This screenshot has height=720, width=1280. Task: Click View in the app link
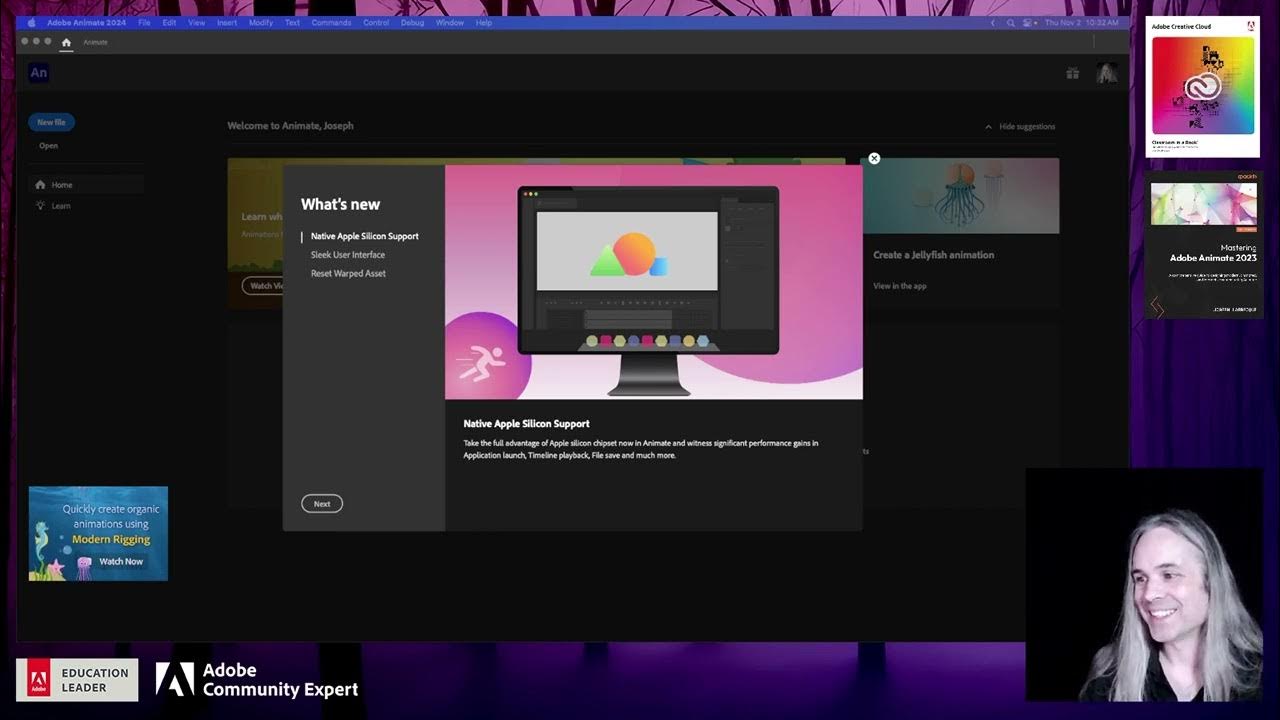900,286
